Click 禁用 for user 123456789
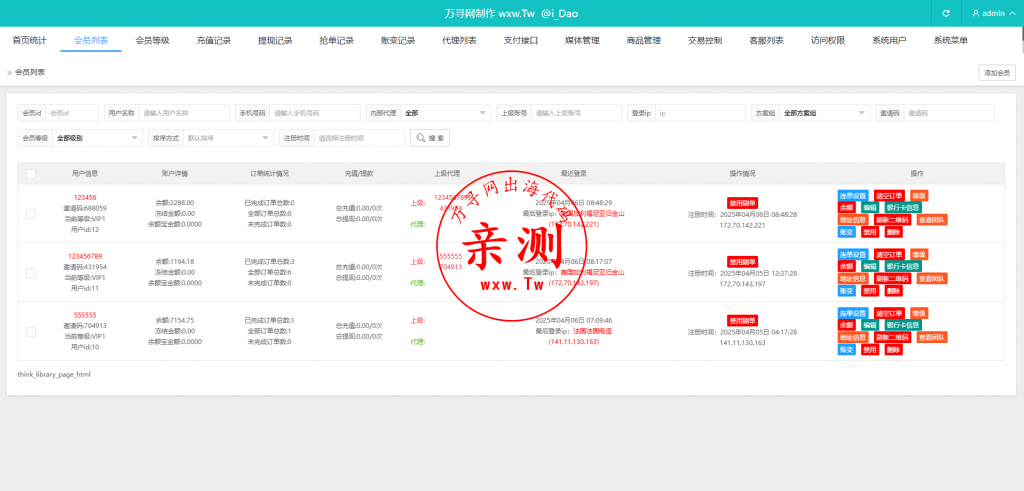The height and width of the screenshot is (491, 1024). (x=869, y=291)
